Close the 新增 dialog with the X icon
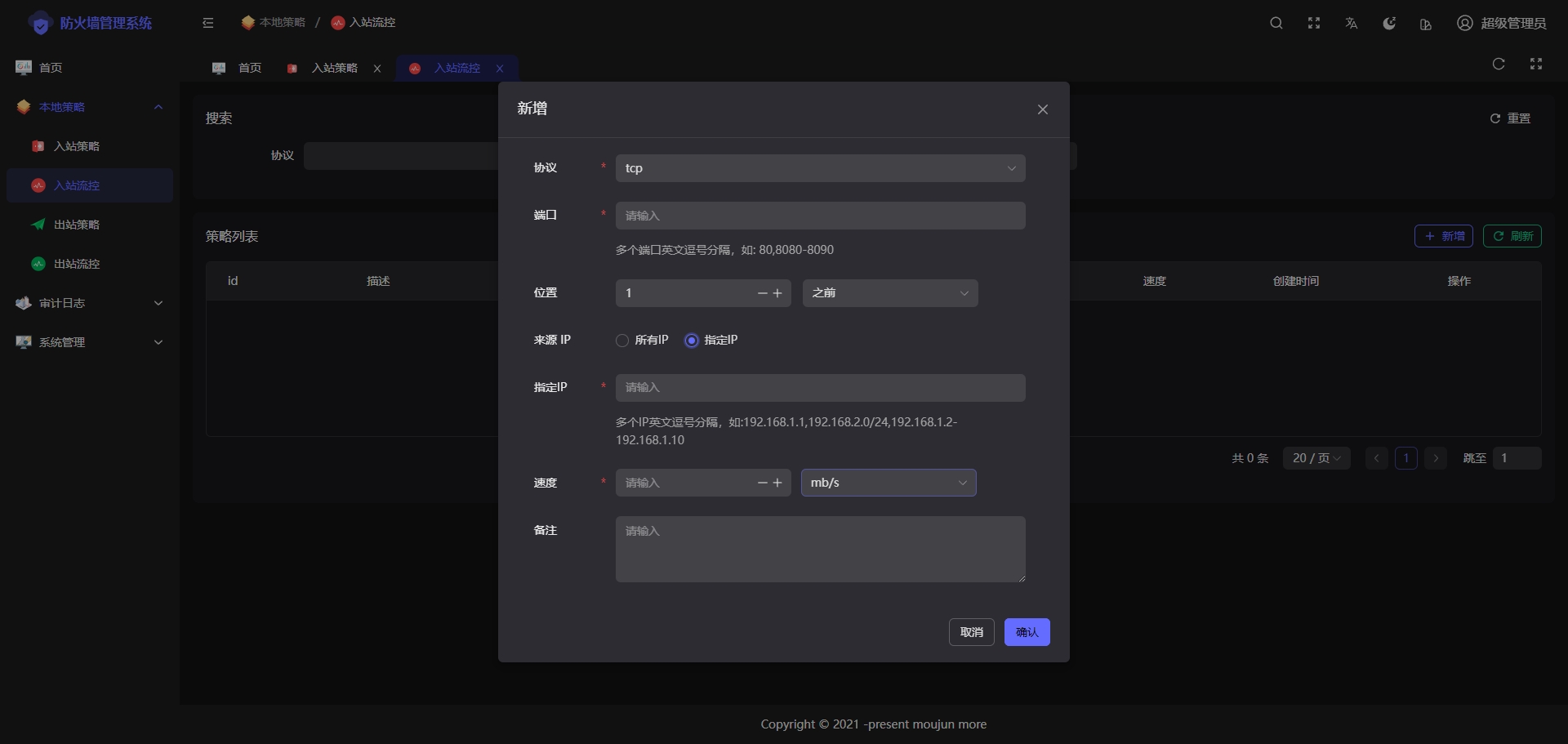 pos(1043,109)
